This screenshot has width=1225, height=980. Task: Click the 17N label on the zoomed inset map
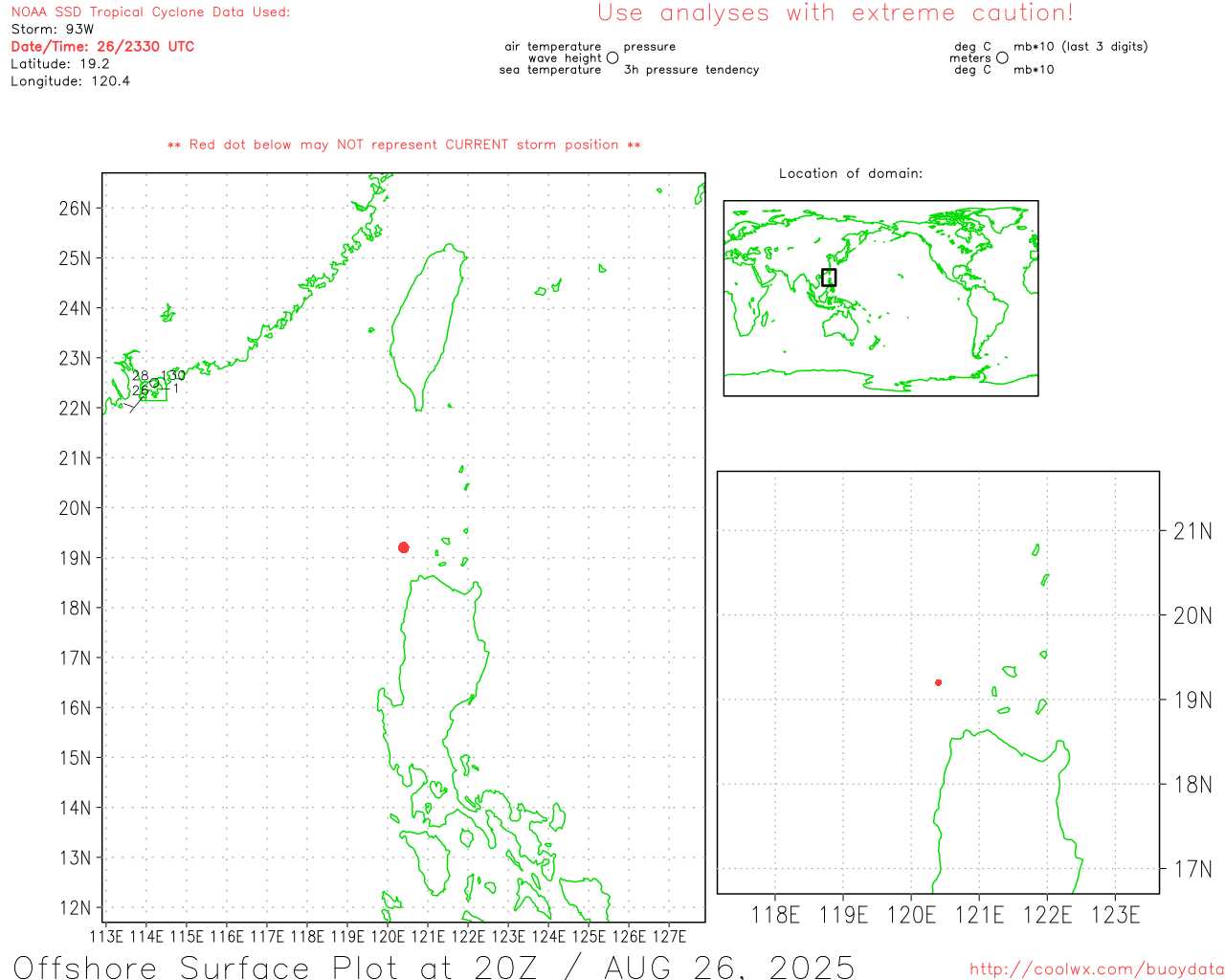(1192, 869)
